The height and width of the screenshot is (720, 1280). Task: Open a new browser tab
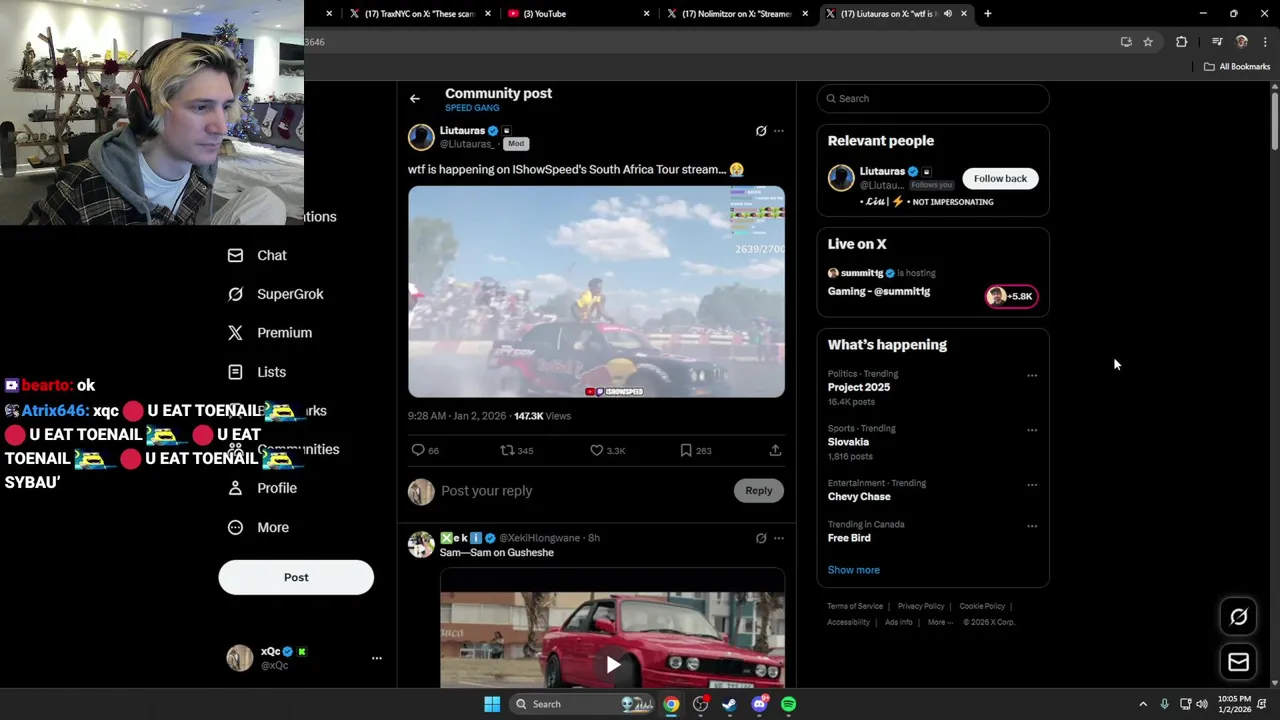coord(988,14)
